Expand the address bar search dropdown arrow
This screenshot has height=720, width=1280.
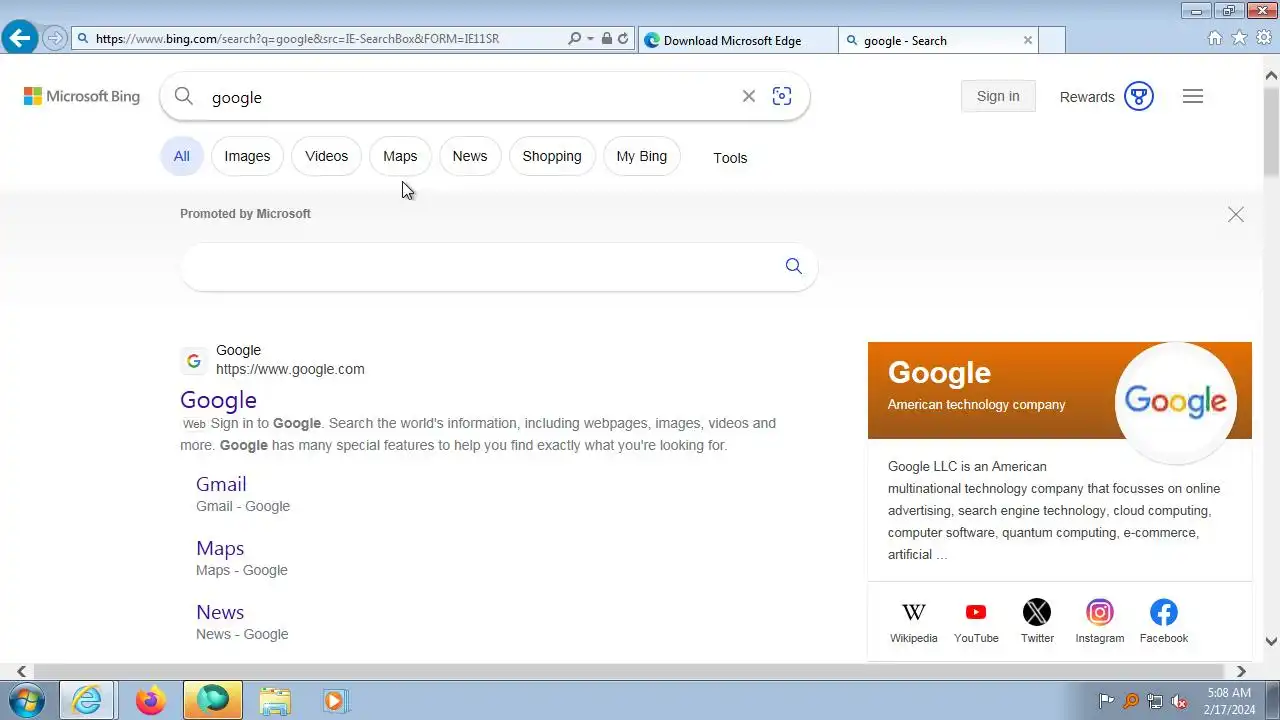tap(590, 39)
